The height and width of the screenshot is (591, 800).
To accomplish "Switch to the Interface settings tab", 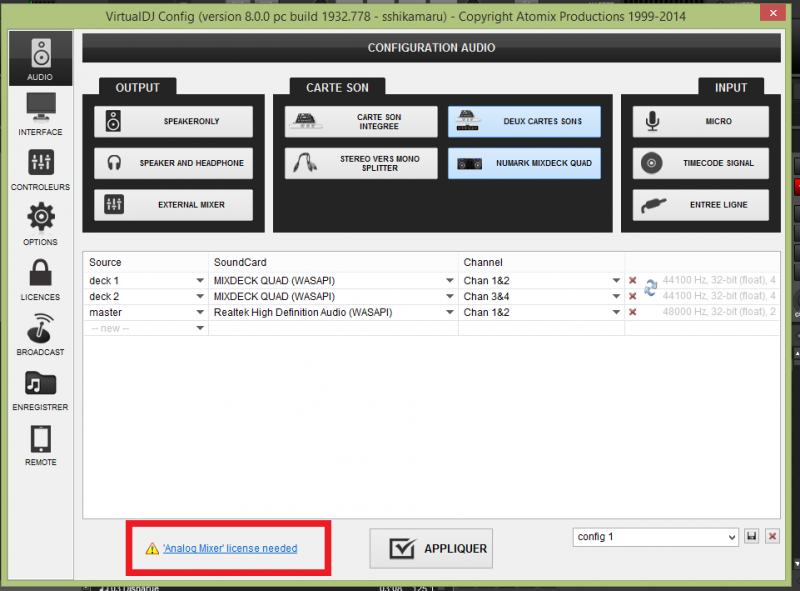I will click(x=40, y=114).
